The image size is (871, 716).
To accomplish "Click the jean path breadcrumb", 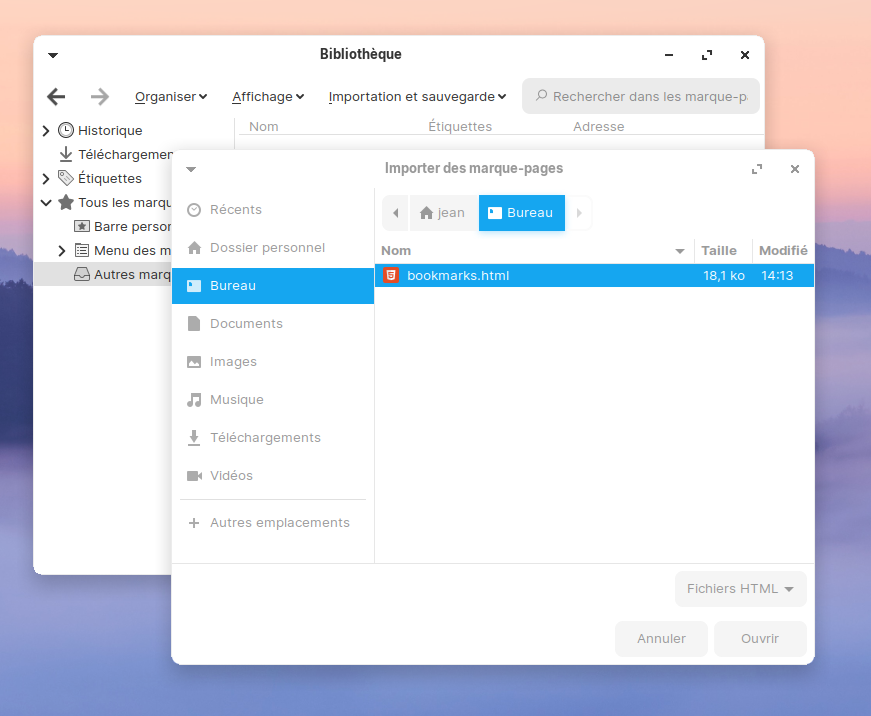I will [x=442, y=213].
